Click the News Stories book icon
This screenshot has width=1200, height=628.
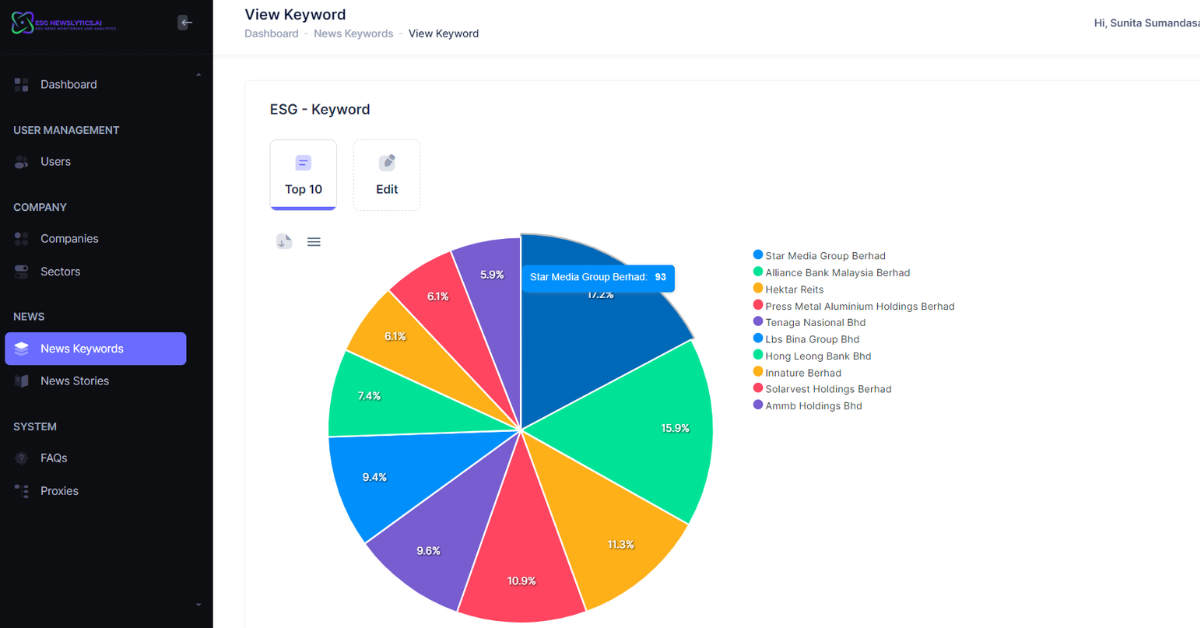(x=21, y=381)
